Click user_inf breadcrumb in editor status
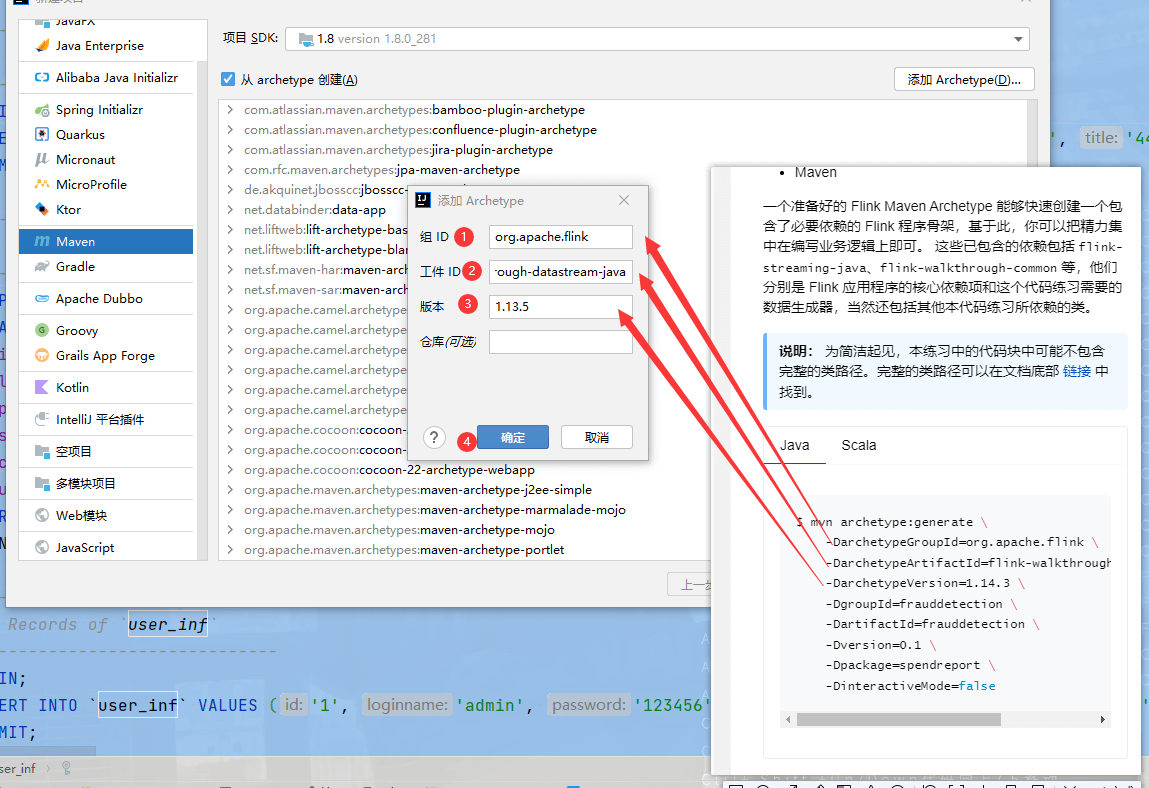This screenshot has width=1149, height=788. (18, 768)
